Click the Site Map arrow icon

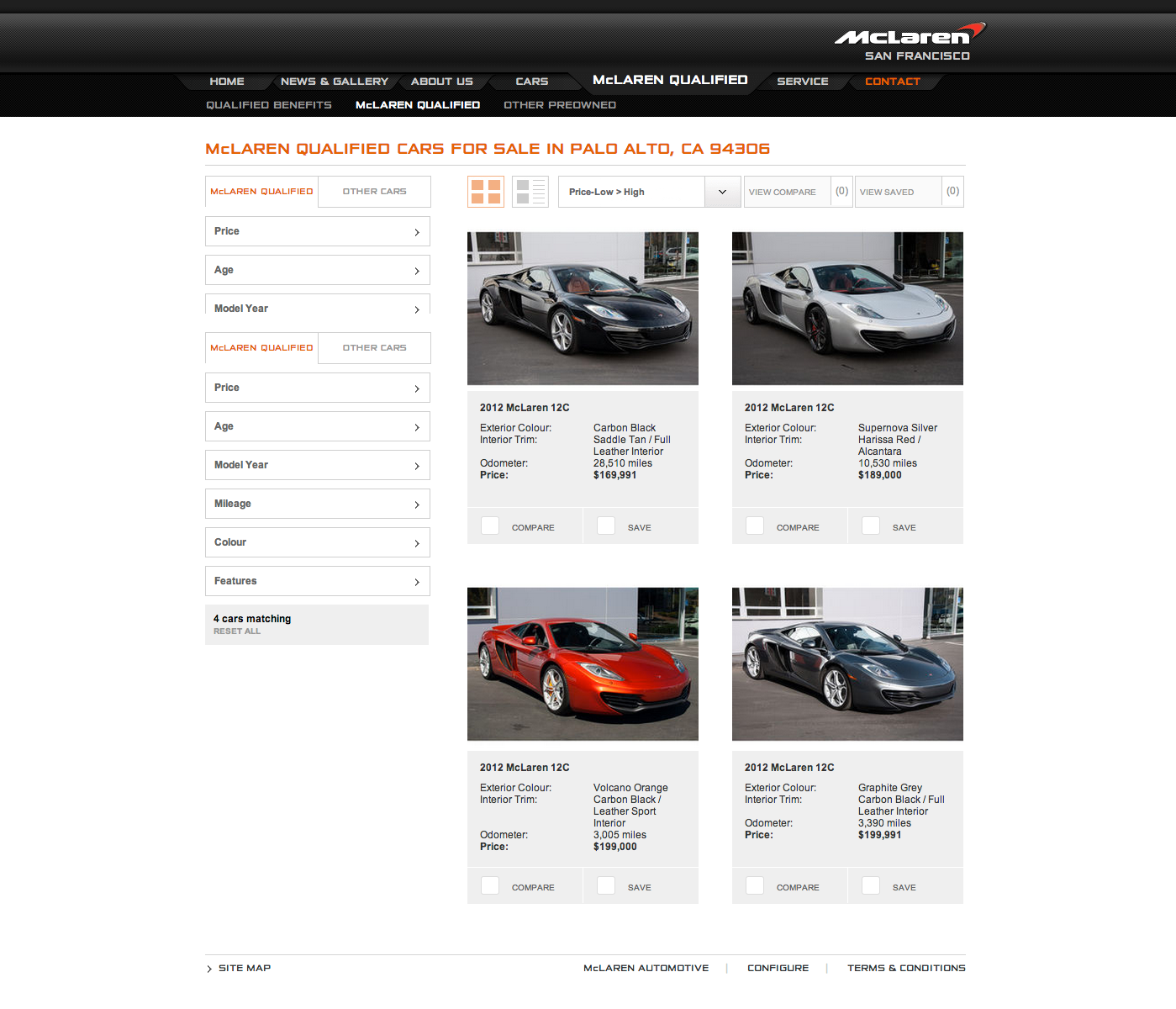209,969
